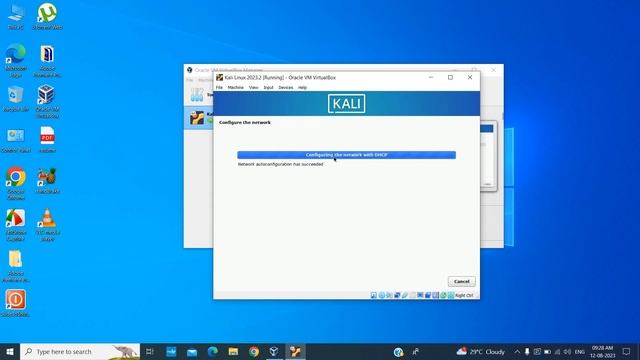640x360 pixels.
Task: Open the clock and date flyout
Action: [602, 351]
